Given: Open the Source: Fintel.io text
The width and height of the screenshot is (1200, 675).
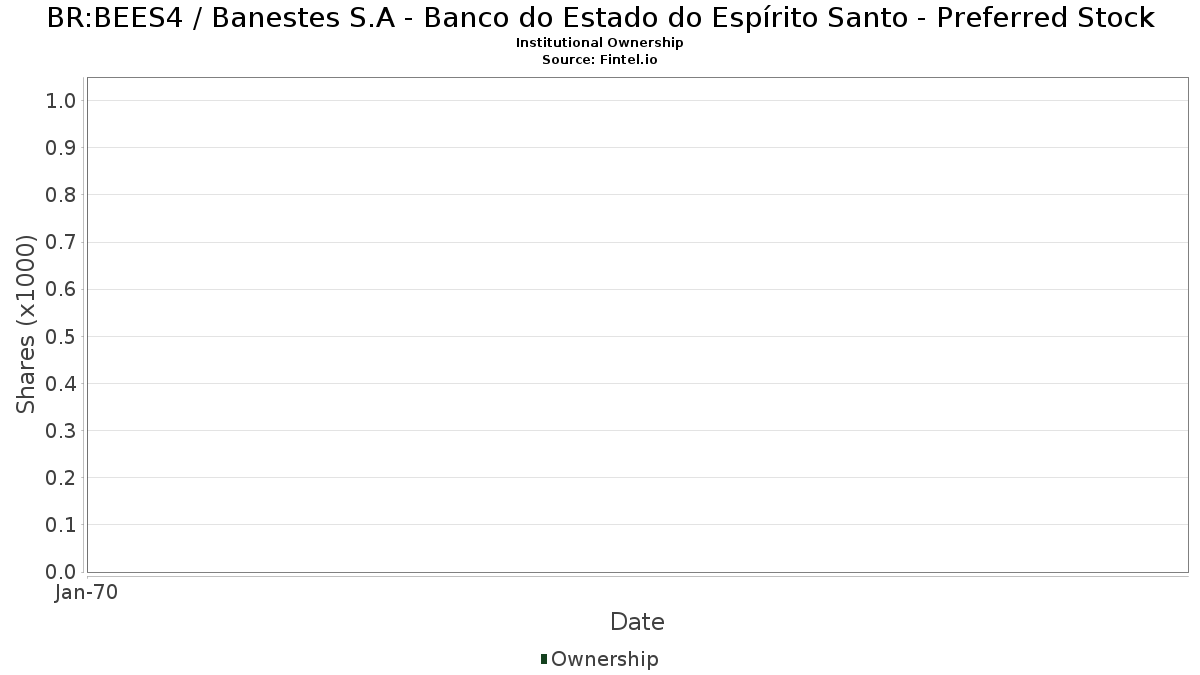Looking at the screenshot, I should pyautogui.click(x=600, y=60).
